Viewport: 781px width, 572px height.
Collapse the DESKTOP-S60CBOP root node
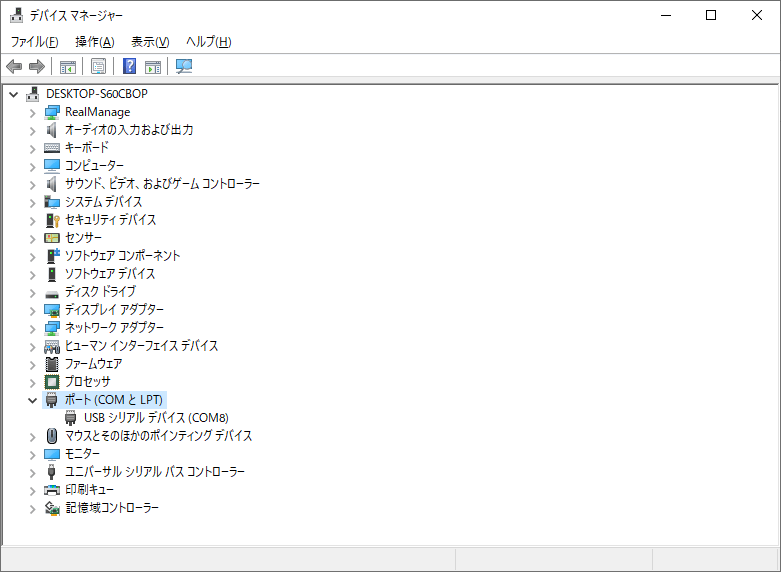(14, 94)
